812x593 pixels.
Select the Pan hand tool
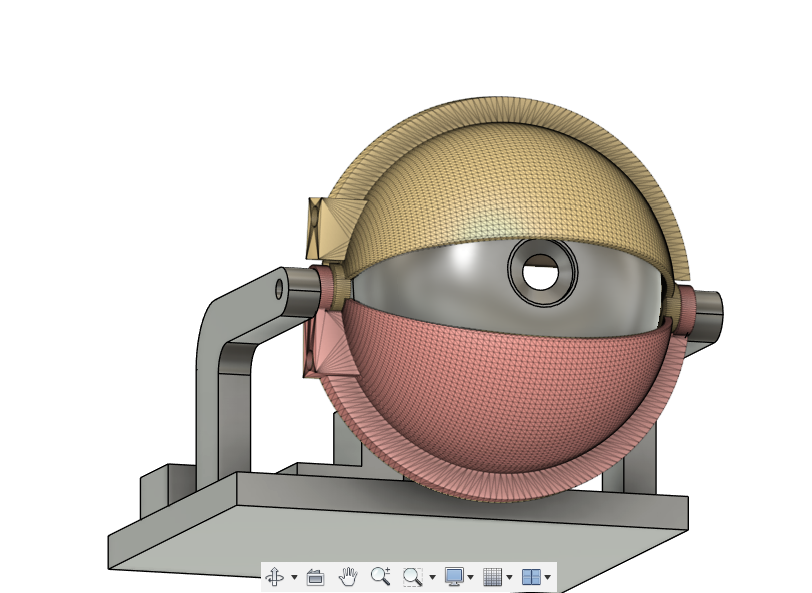pyautogui.click(x=348, y=576)
